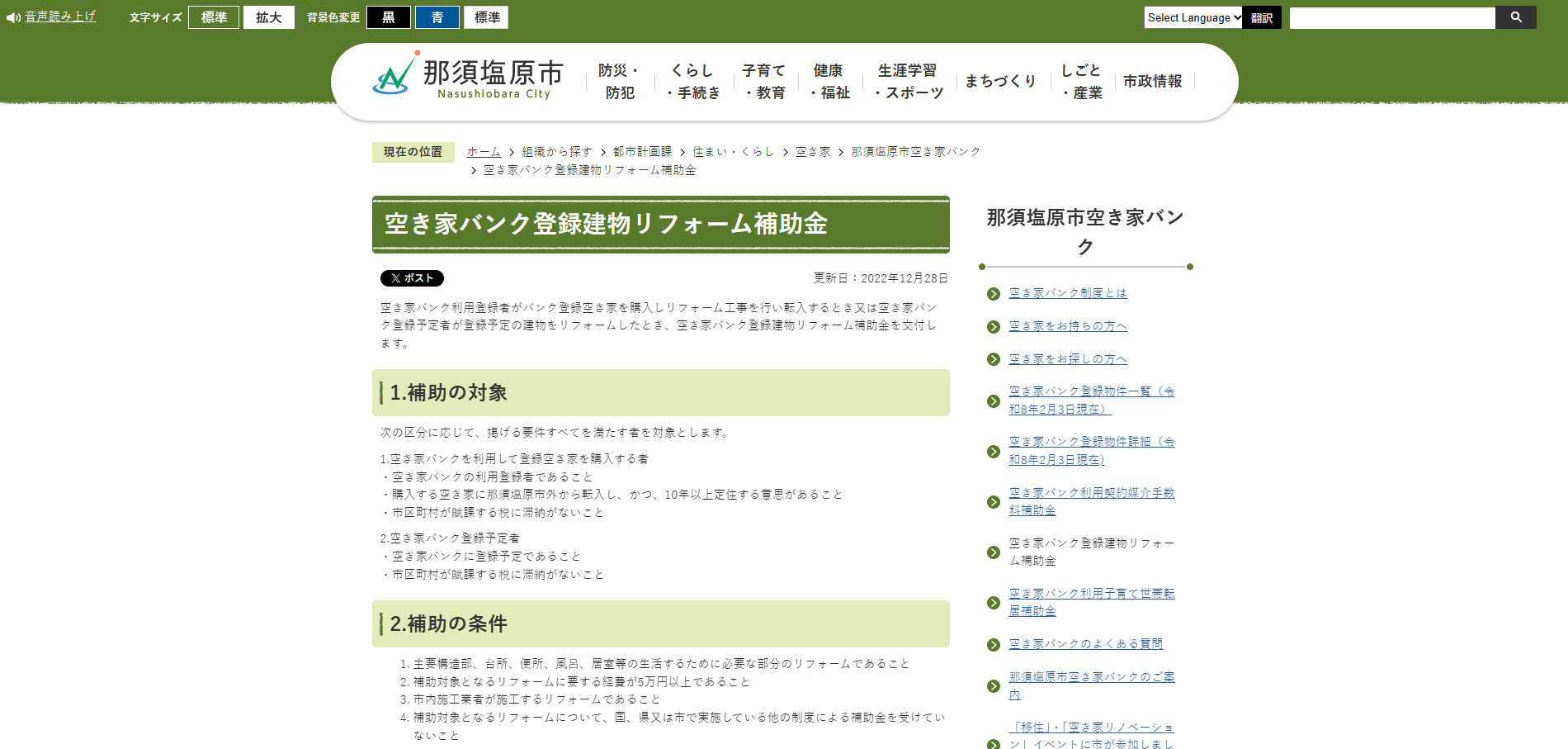
Task: Reset background color to 標準
Action: pos(486,17)
